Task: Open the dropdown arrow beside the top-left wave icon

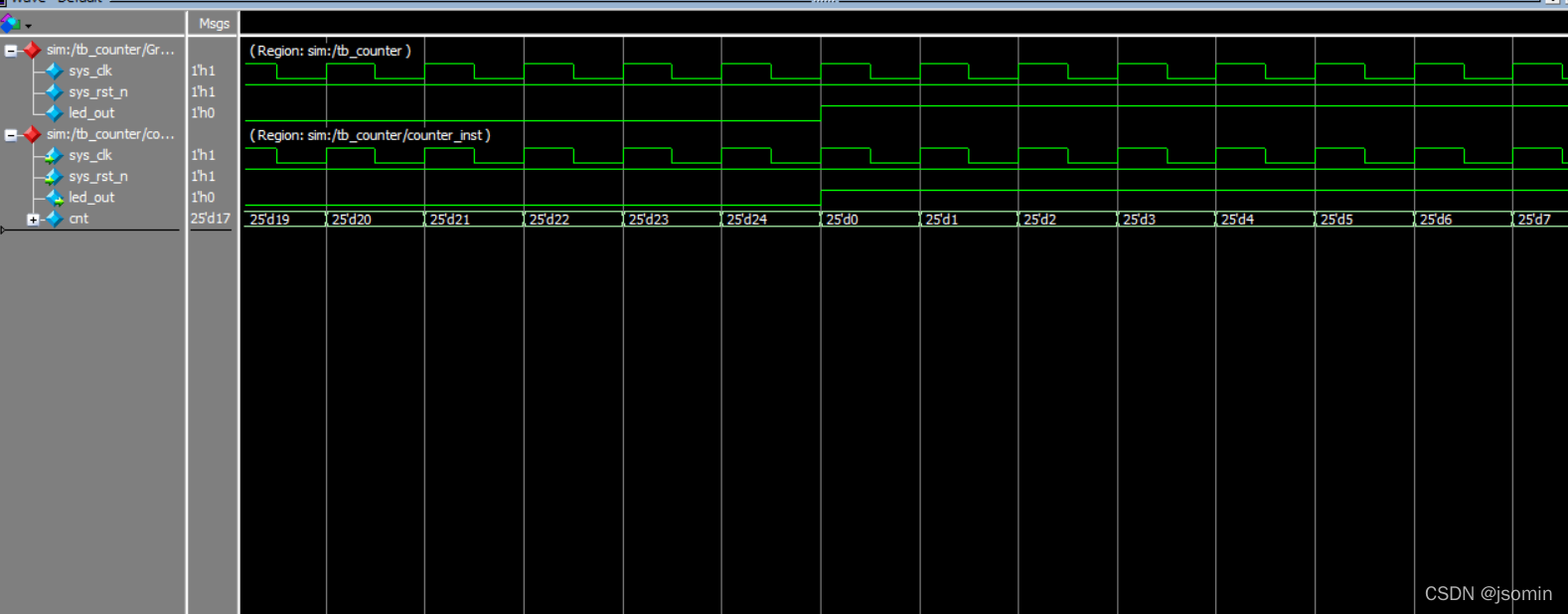Action: 28,26
